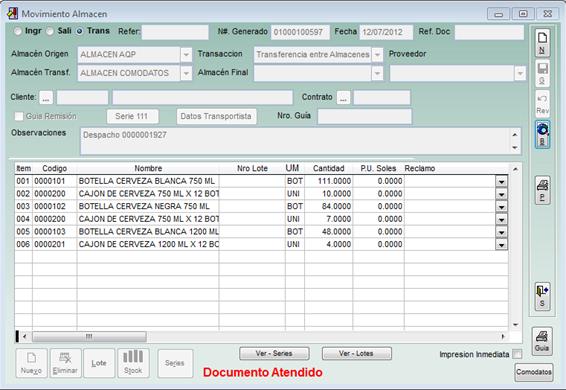The image size is (566, 390).
Task: Click the Guia printer button
Action: [x=542, y=341]
